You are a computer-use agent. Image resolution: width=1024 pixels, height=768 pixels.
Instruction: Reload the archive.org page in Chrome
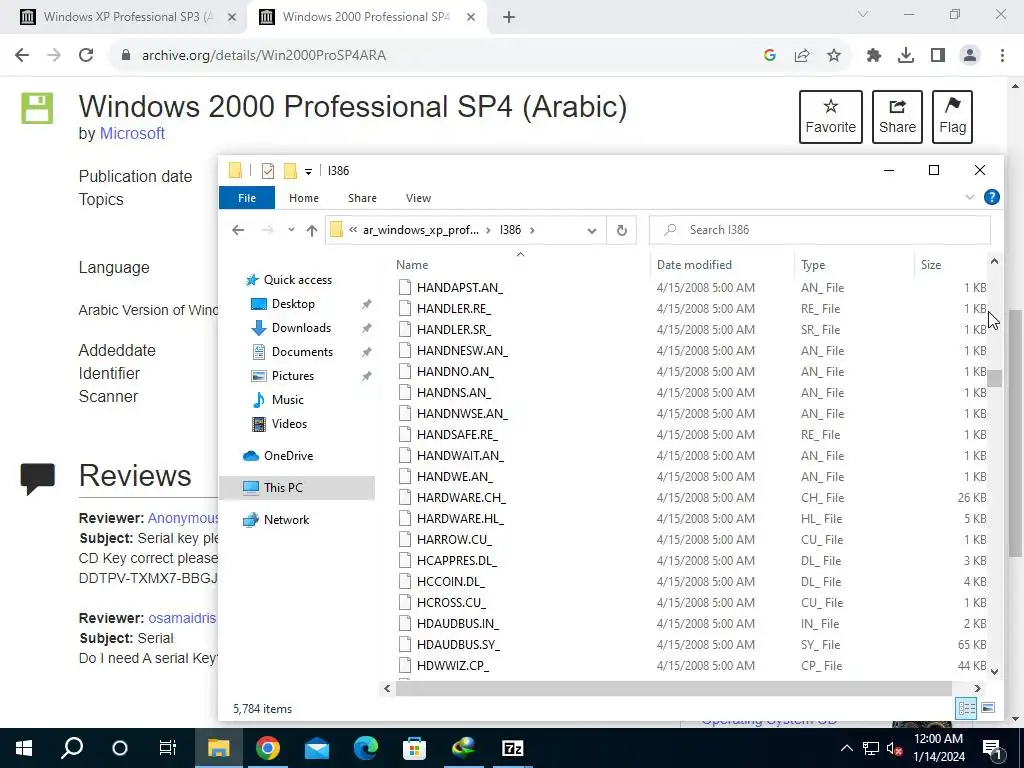point(86,56)
